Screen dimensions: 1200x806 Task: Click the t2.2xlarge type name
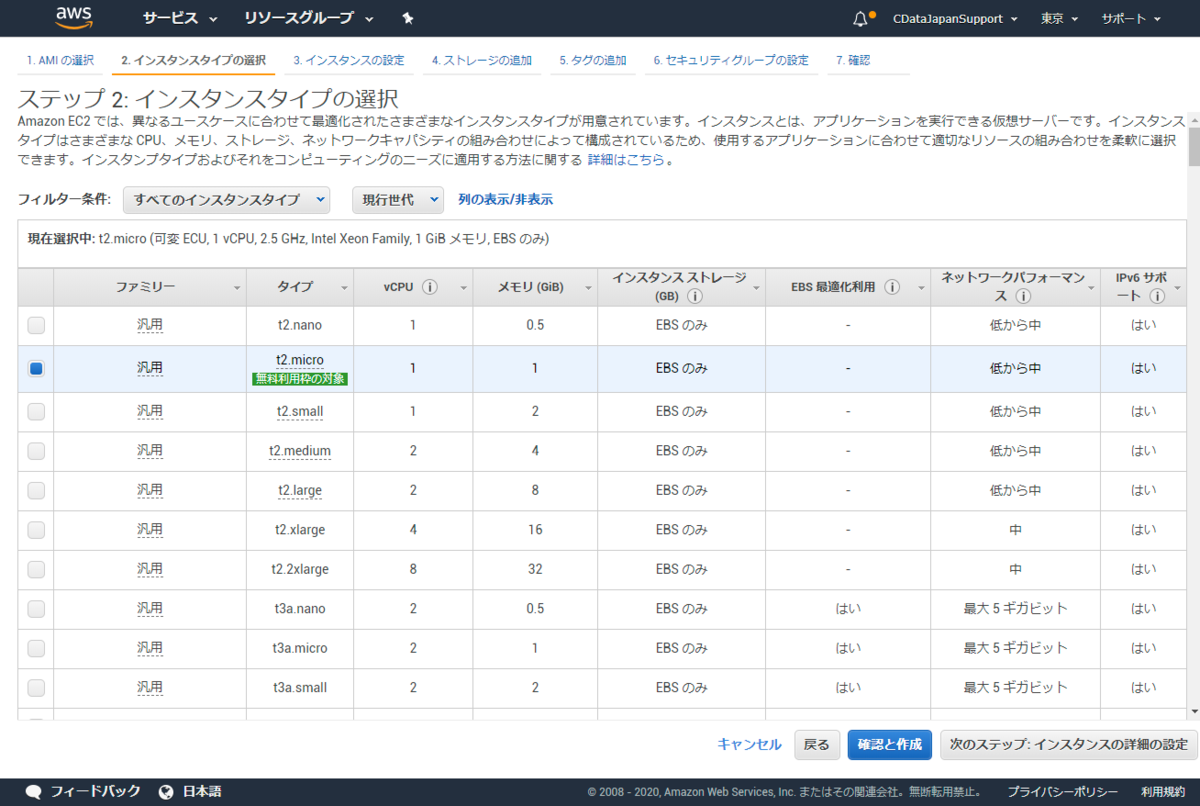(300, 569)
